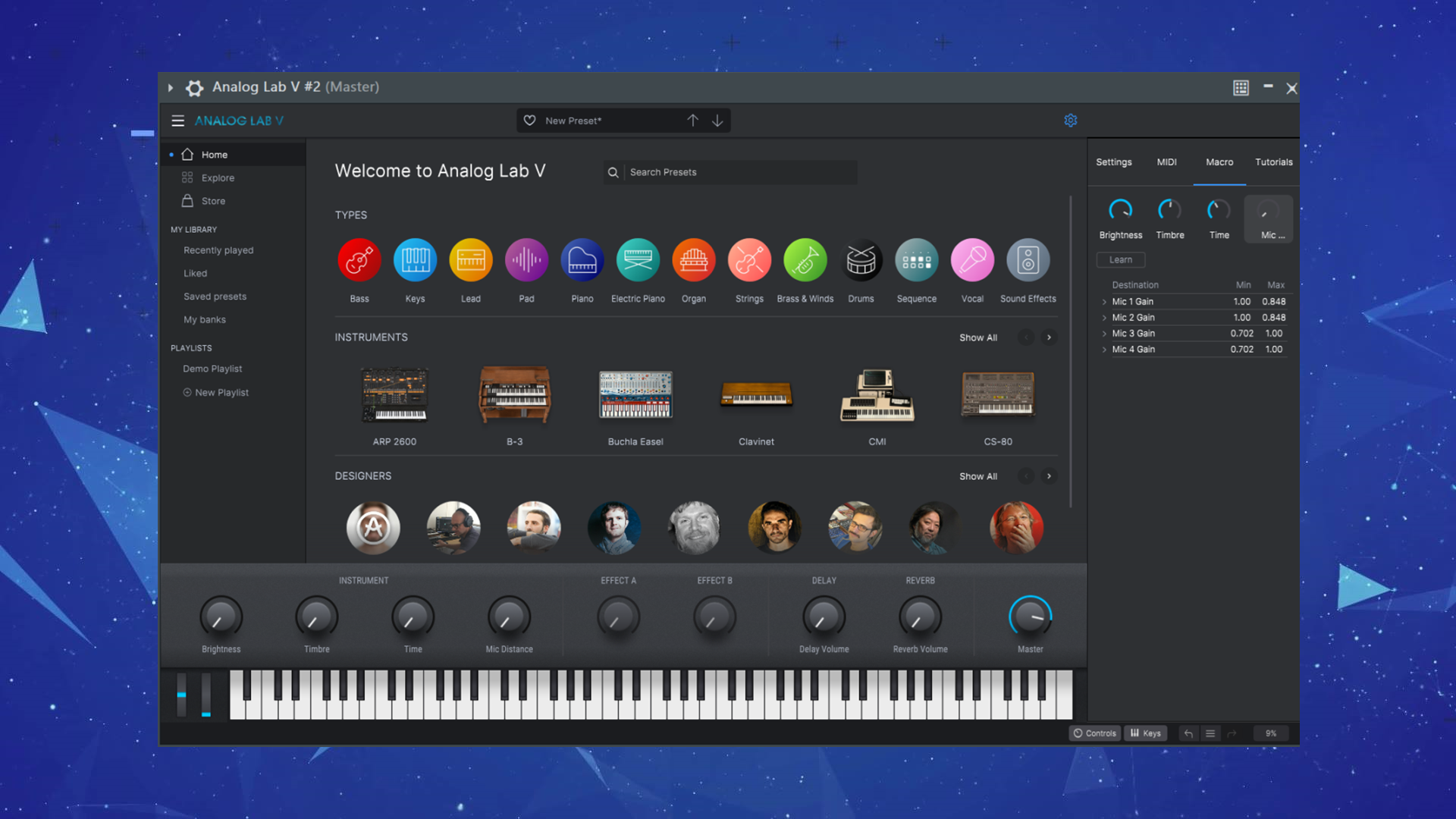Expand Show All designers section
Image resolution: width=1456 pixels, height=819 pixels.
[978, 475]
